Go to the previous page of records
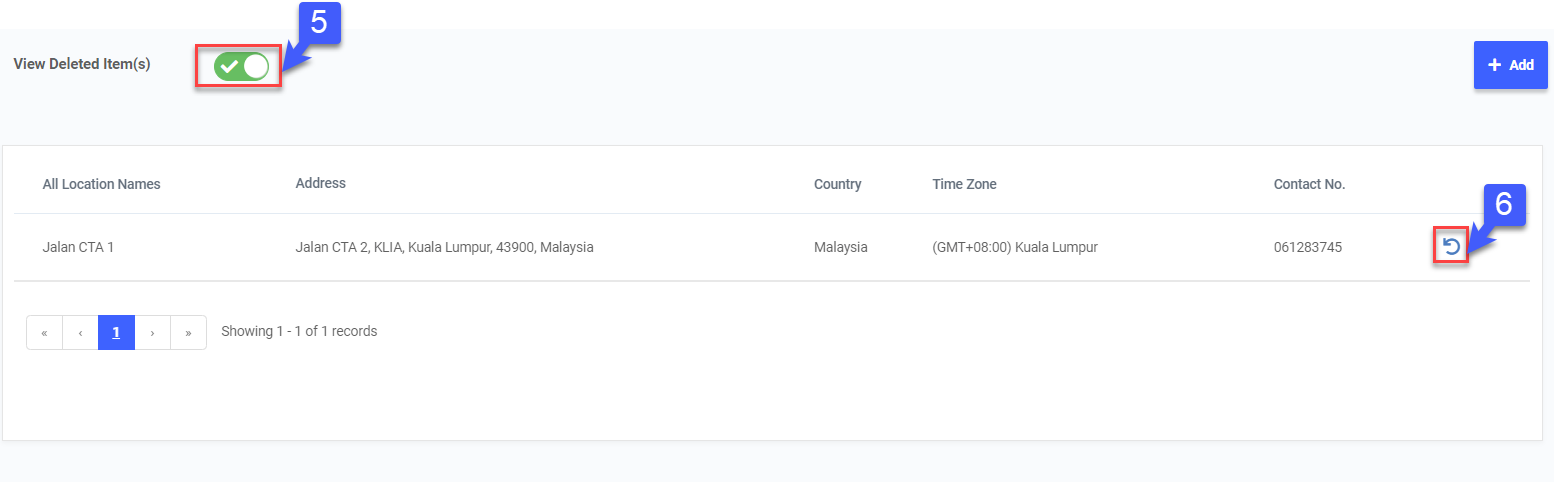This screenshot has width=1554, height=482. point(80,332)
